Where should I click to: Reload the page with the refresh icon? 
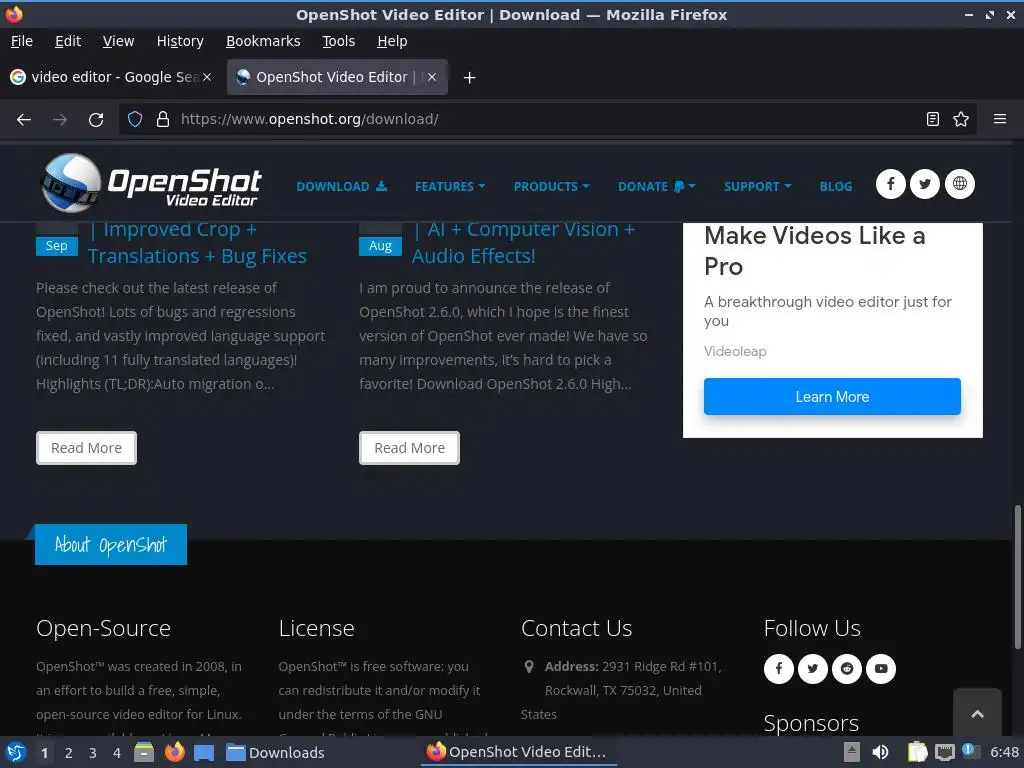click(x=96, y=120)
